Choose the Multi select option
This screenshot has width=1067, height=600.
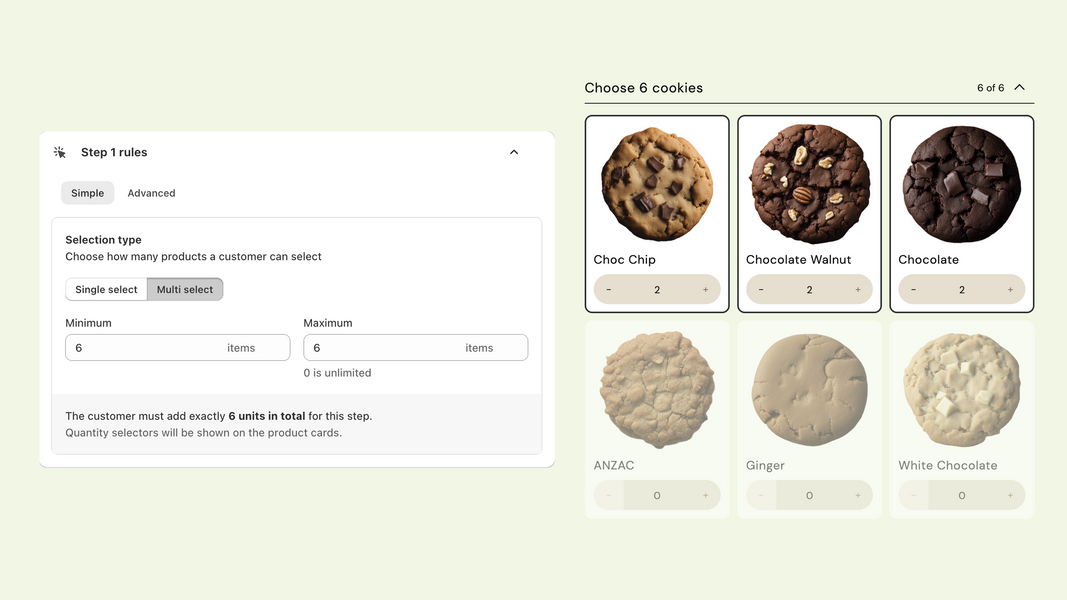click(185, 289)
